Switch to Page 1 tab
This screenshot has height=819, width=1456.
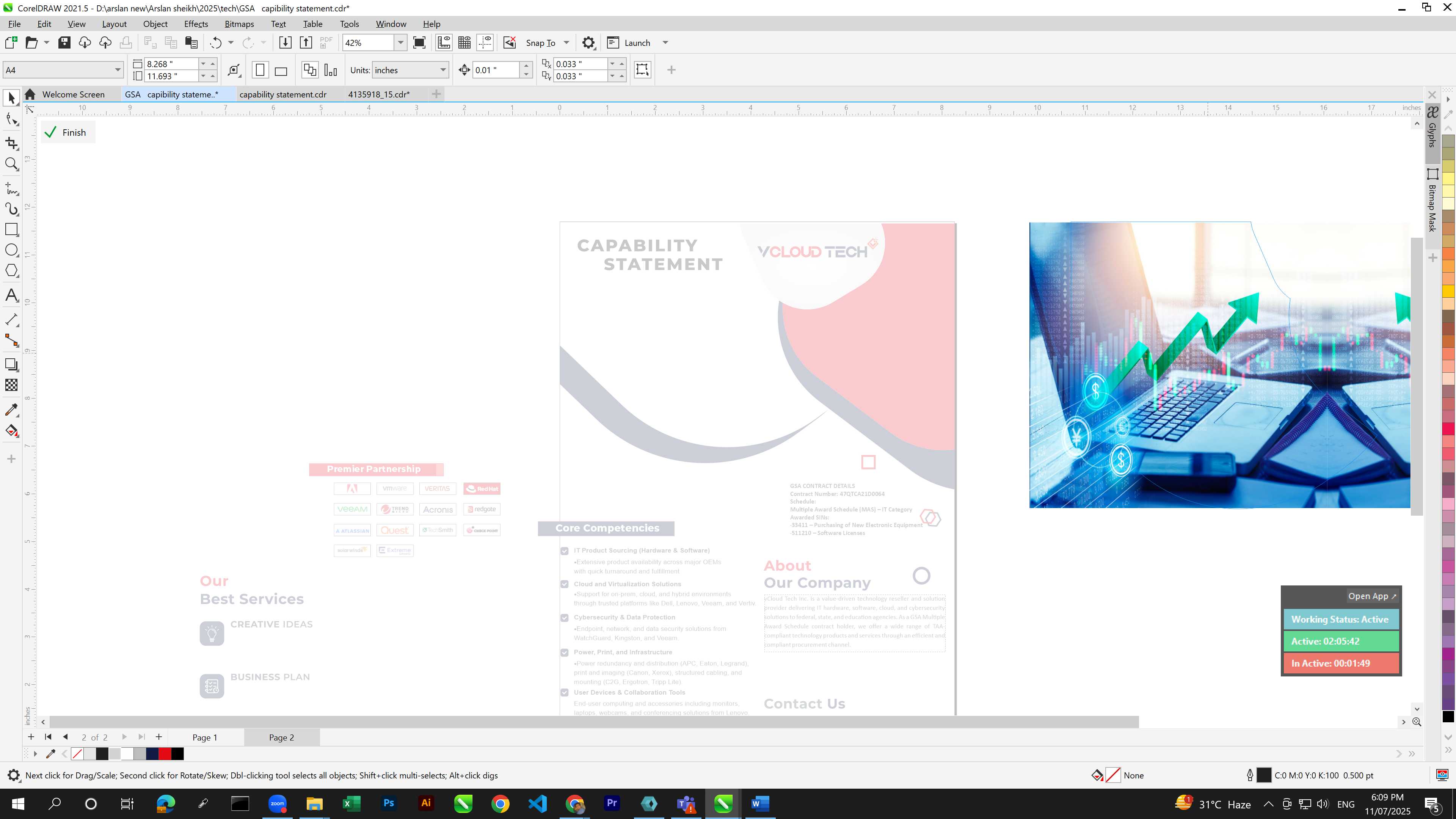click(x=205, y=737)
